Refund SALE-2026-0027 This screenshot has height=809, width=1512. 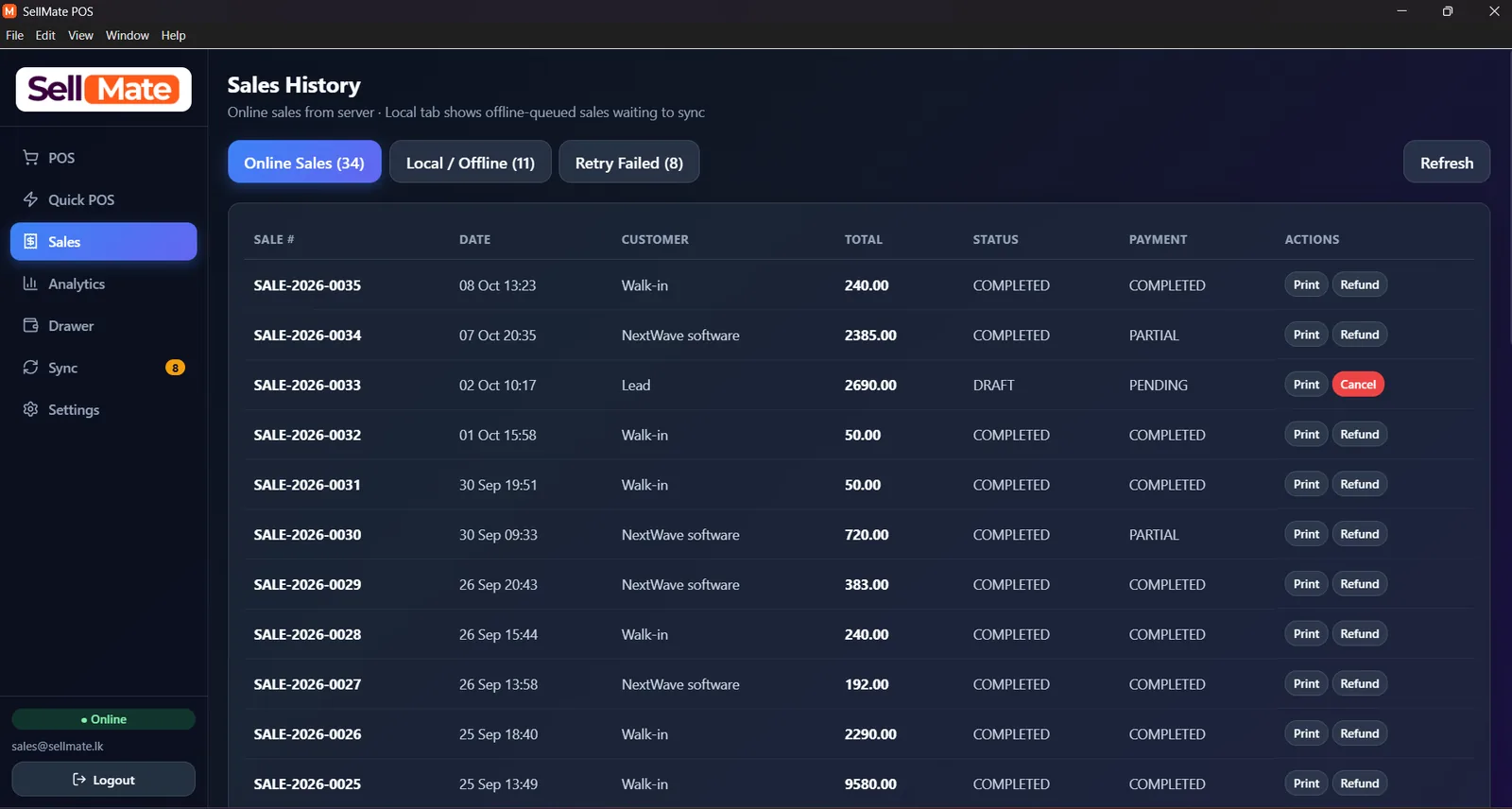coord(1360,683)
